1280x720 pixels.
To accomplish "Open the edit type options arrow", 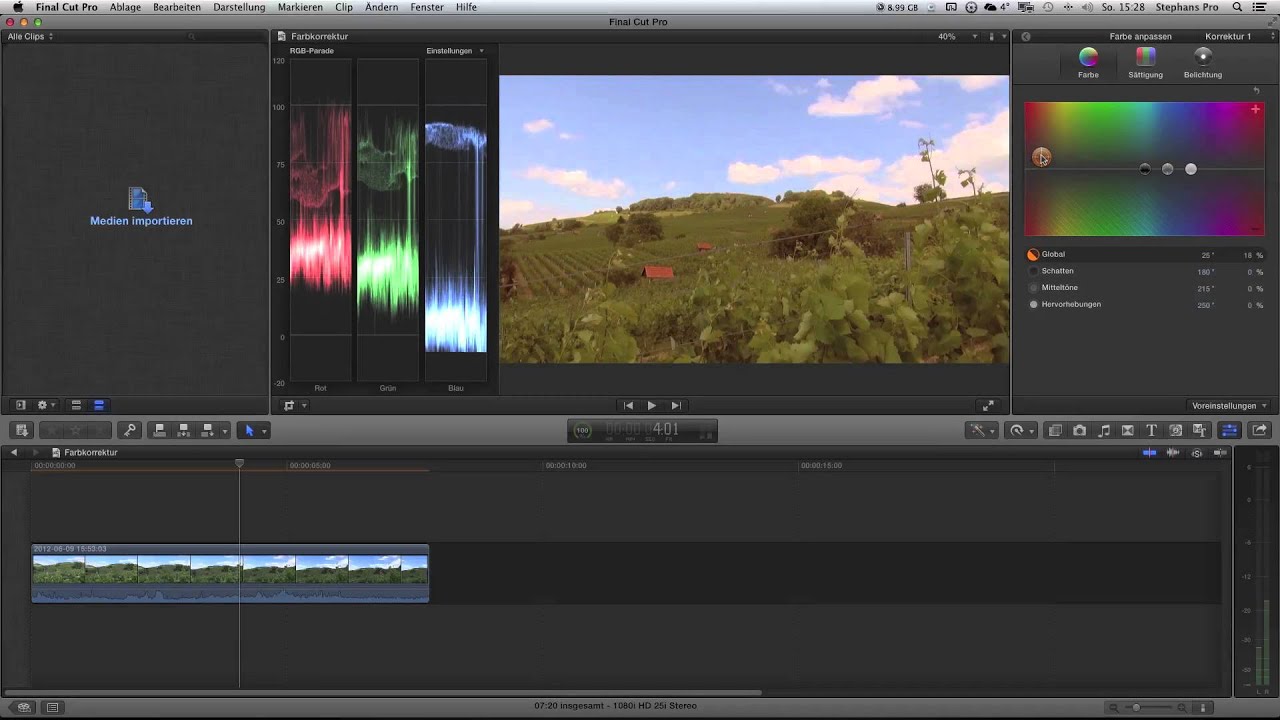I will (x=225, y=431).
